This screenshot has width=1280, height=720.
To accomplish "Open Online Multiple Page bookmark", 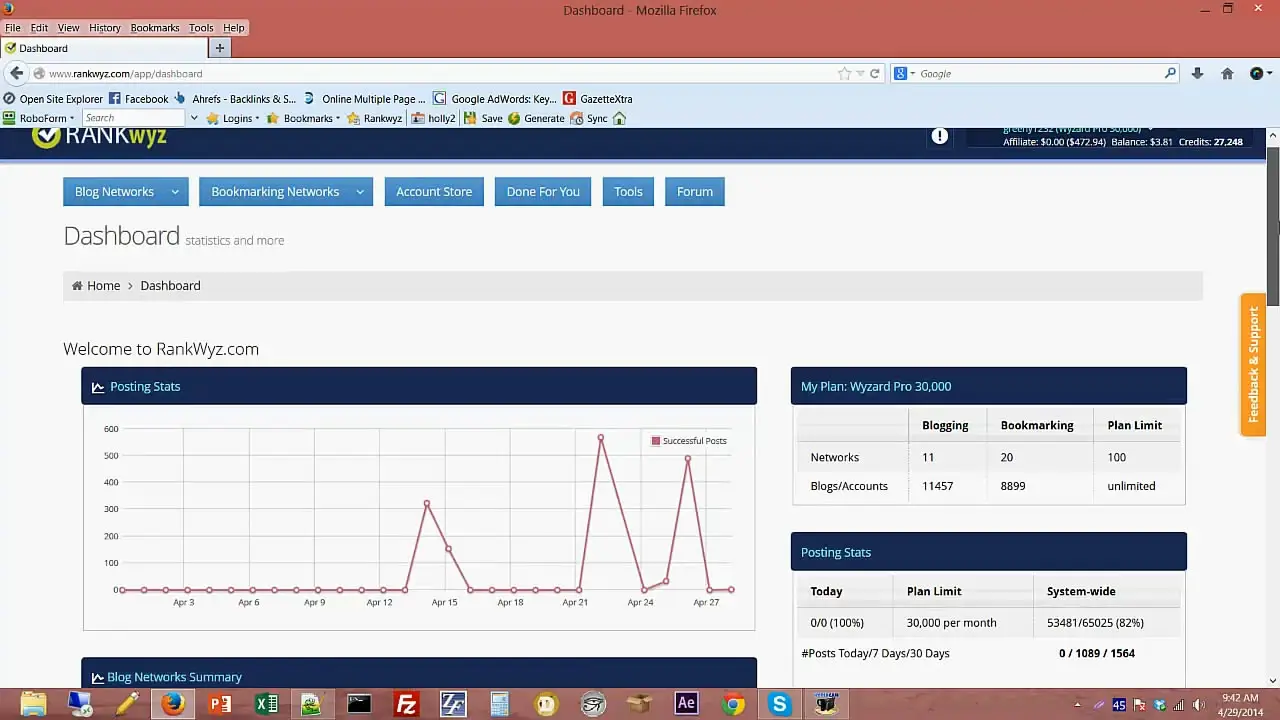I will (x=365, y=99).
